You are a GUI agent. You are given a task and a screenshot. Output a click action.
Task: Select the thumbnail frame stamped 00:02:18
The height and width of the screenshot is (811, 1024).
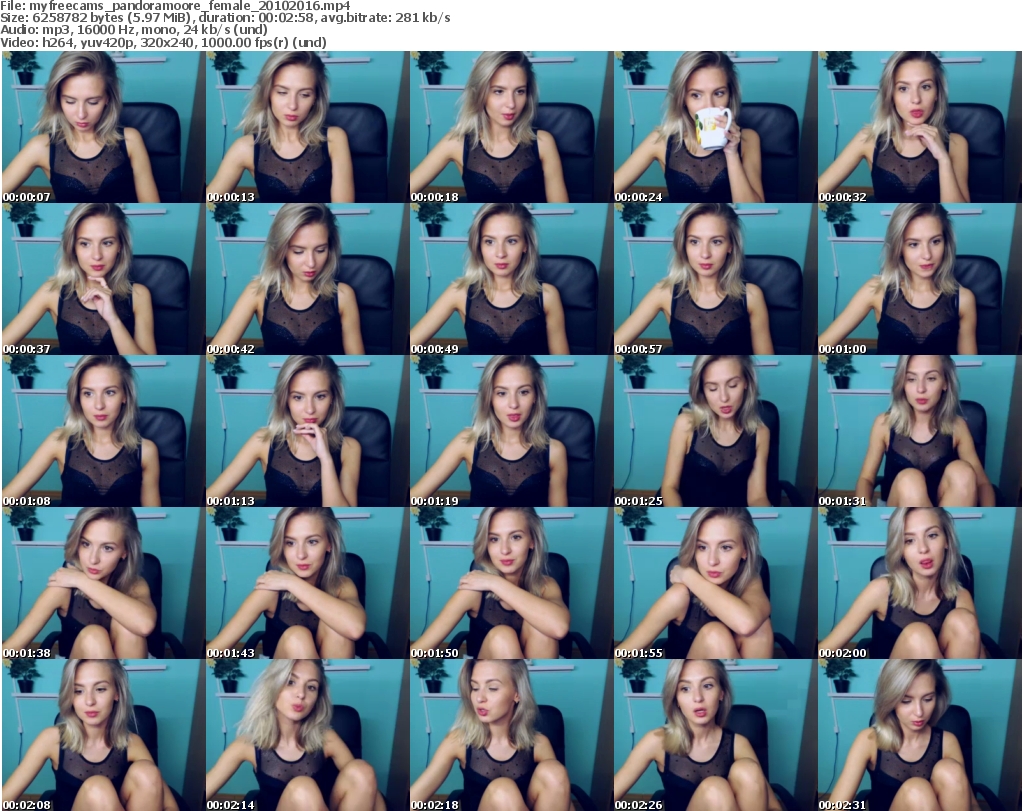pos(511,735)
